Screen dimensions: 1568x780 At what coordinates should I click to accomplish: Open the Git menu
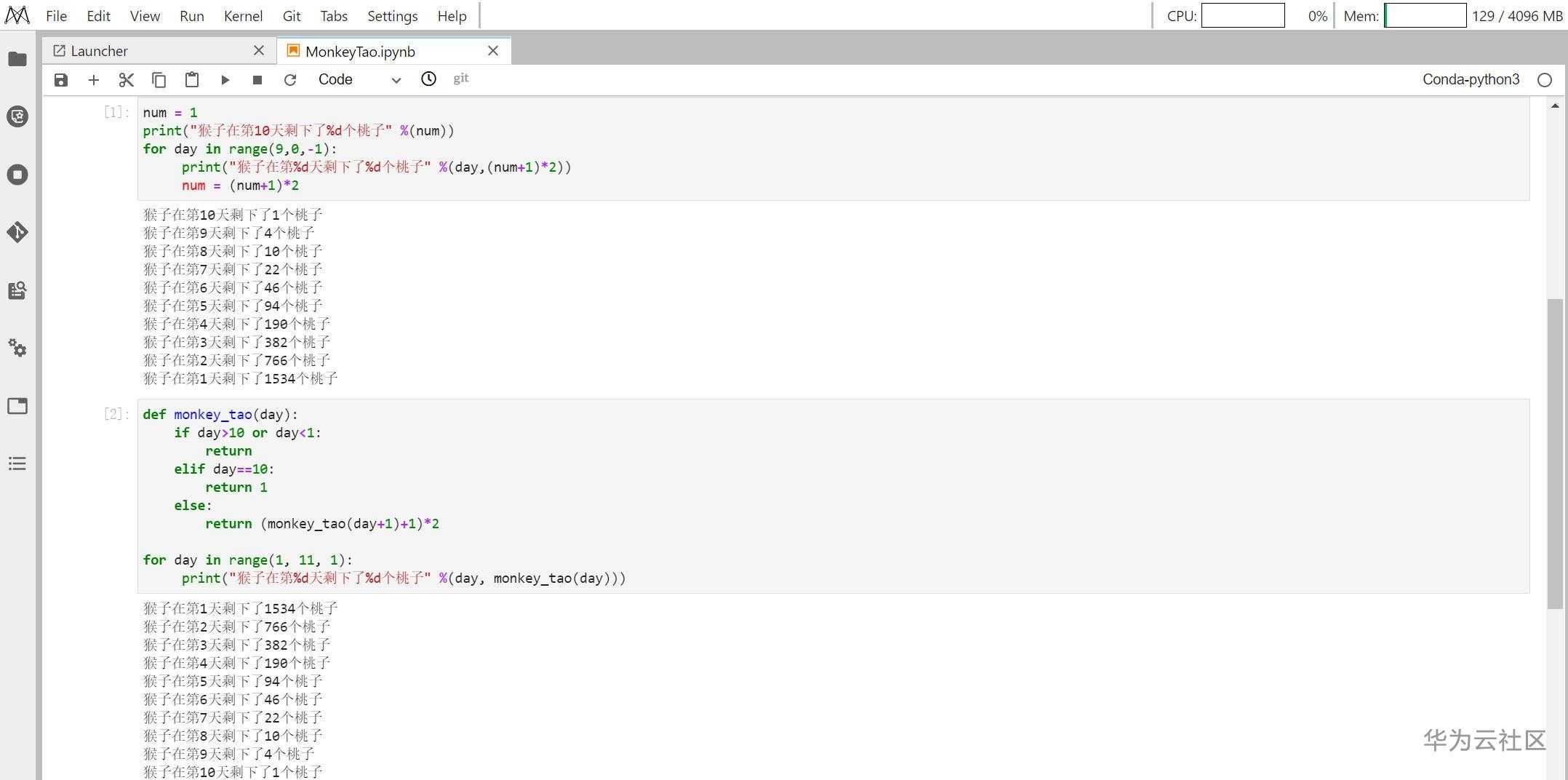[292, 16]
